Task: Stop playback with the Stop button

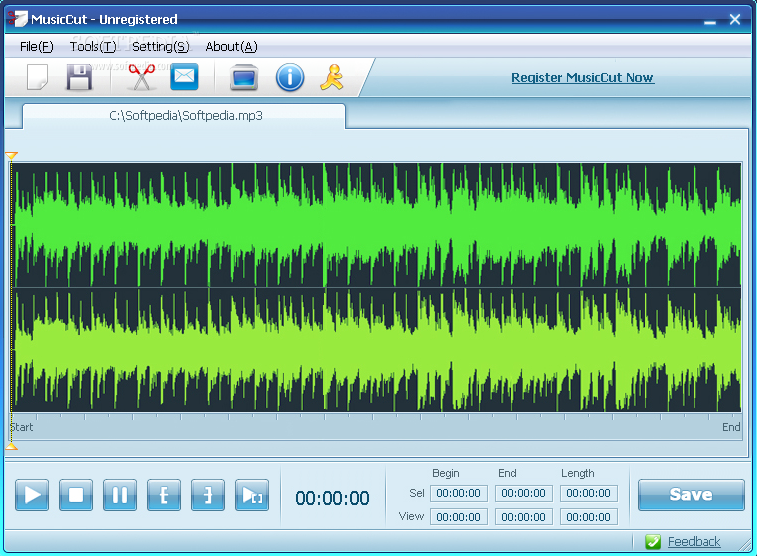Action: 76,495
